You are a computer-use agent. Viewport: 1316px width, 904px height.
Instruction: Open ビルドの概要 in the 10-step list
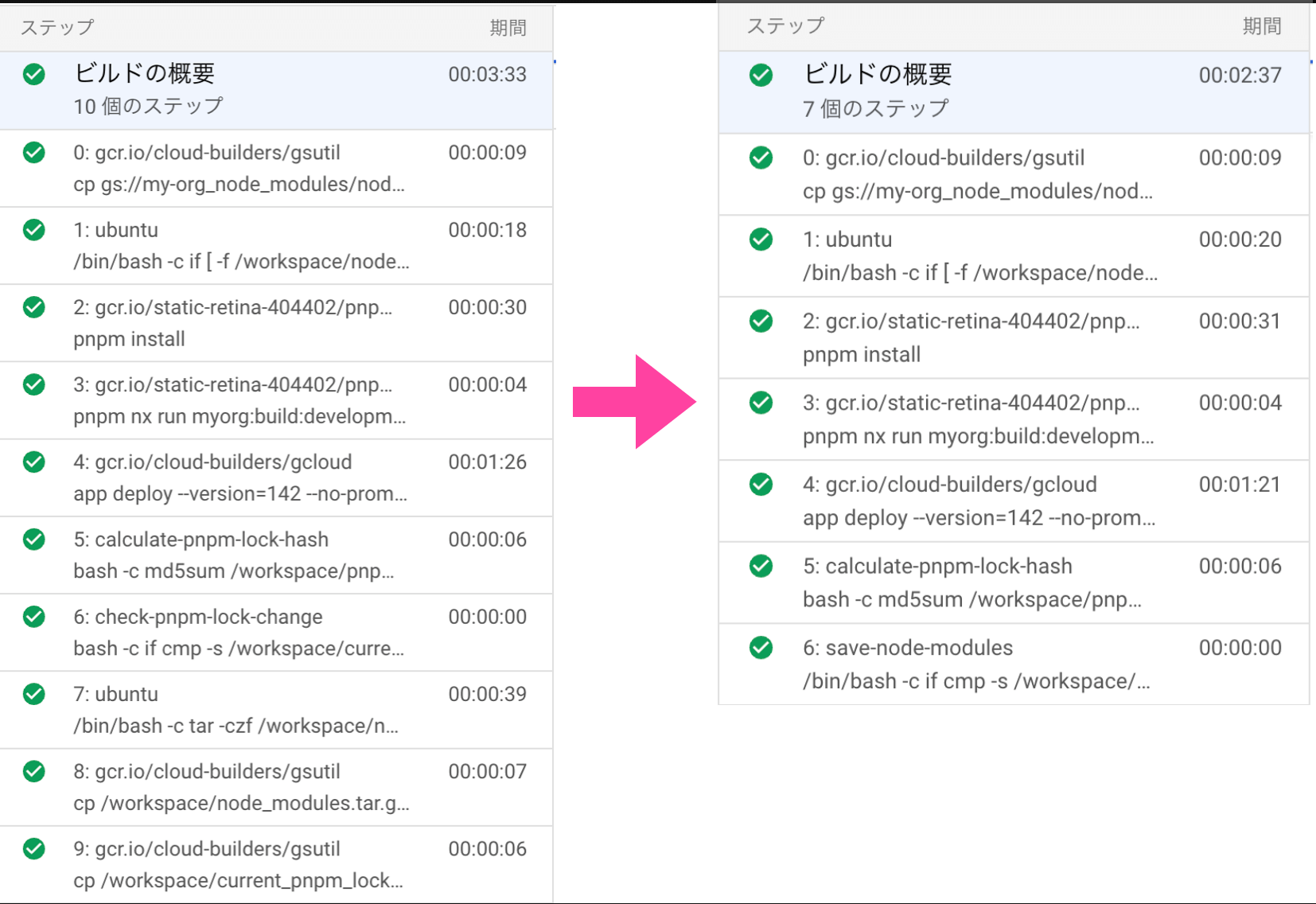click(x=144, y=73)
